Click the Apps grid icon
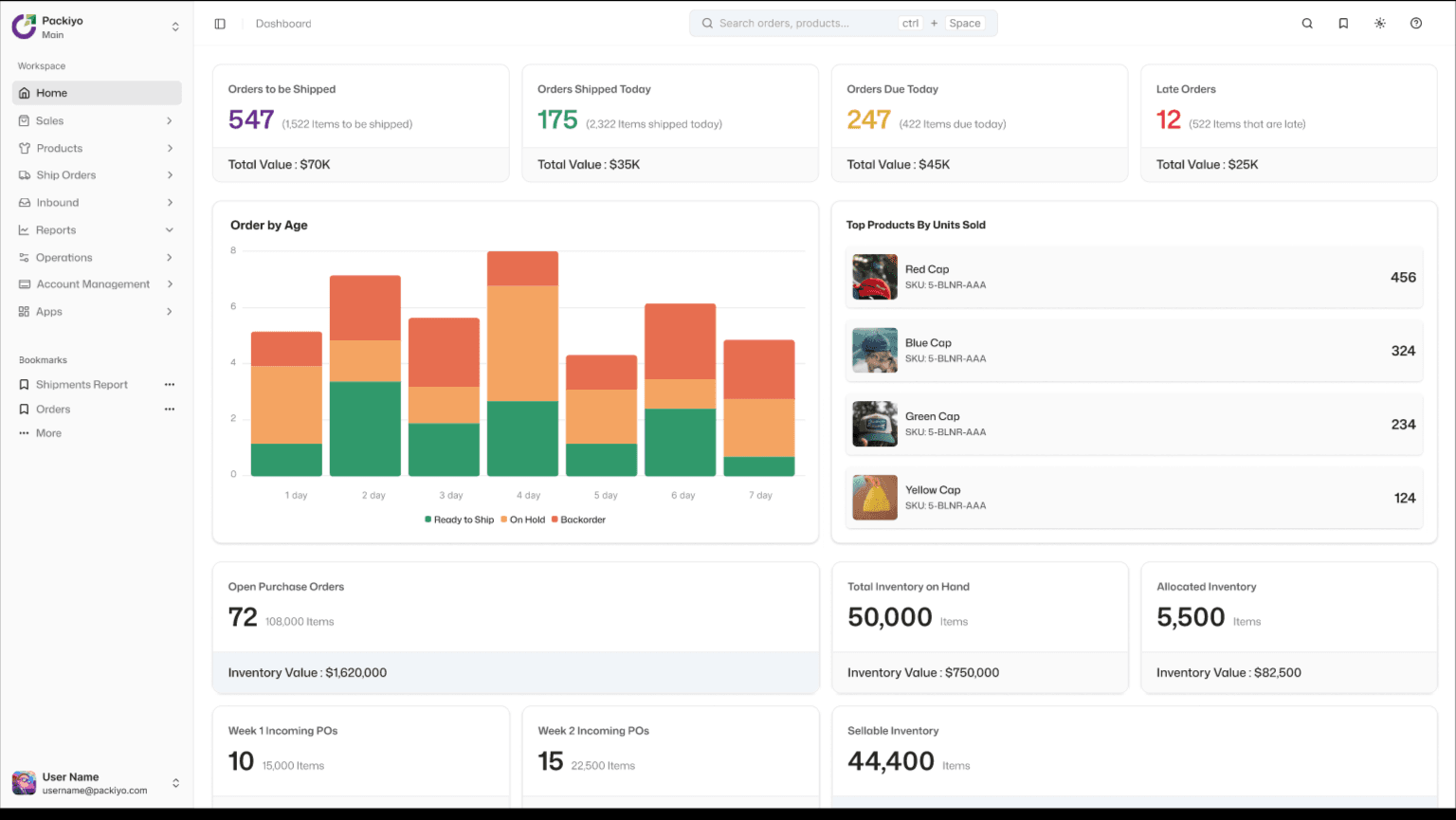This screenshot has width=1456, height=820. [x=25, y=312]
